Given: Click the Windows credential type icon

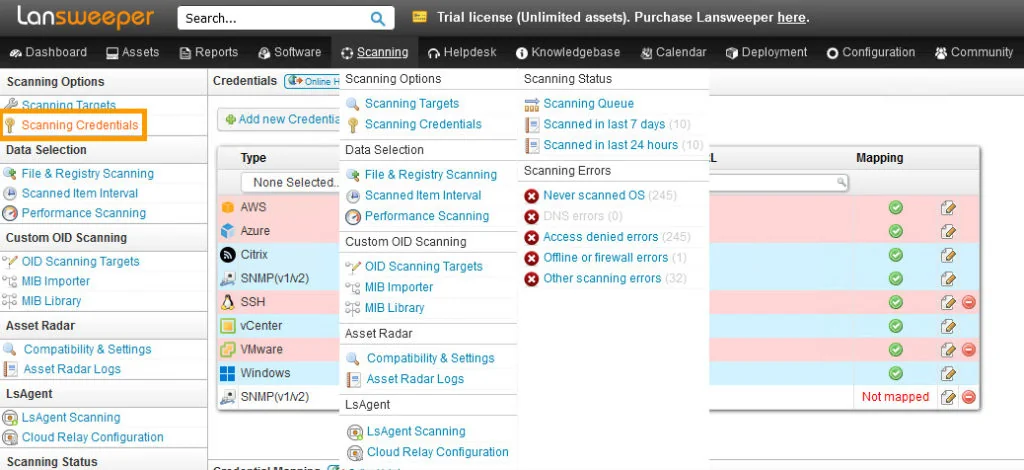Looking at the screenshot, I should pos(227,373).
